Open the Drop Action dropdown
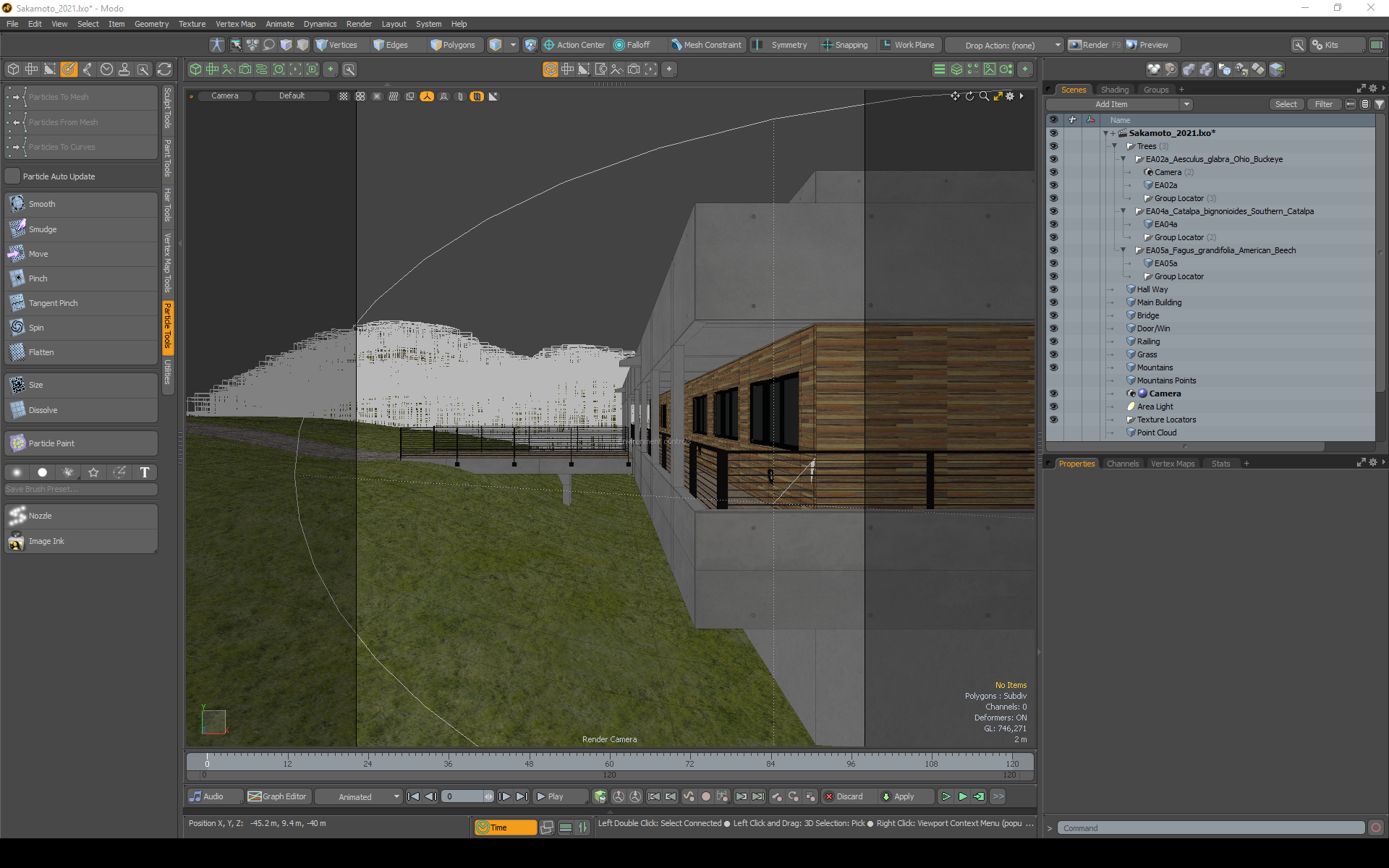Viewport: 1389px width, 868px height. [1004, 45]
